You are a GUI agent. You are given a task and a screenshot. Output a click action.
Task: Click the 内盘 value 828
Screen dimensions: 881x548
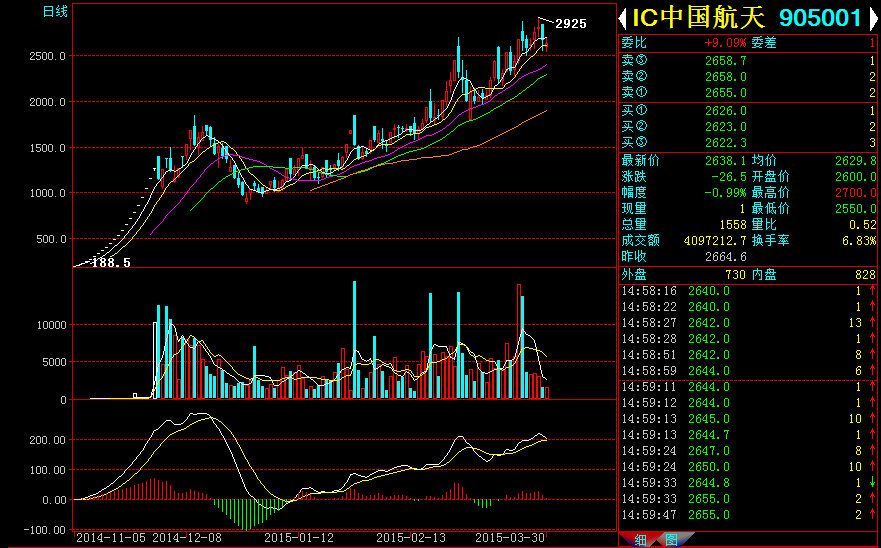point(866,275)
